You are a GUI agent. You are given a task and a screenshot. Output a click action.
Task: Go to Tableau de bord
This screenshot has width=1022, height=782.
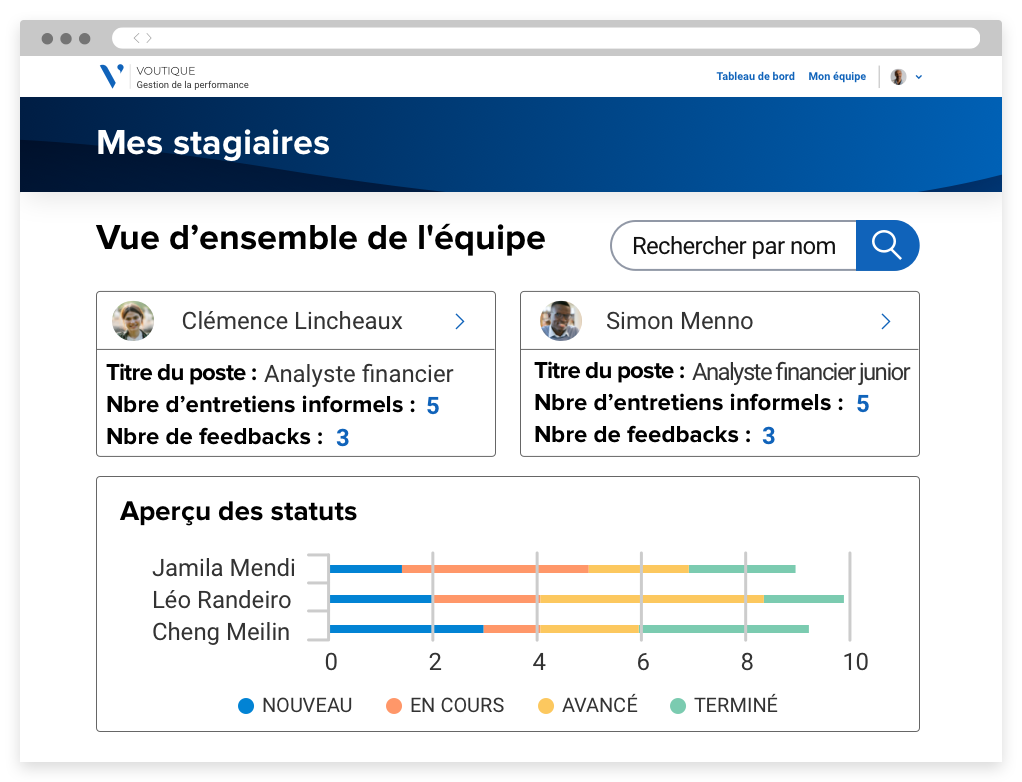click(x=755, y=76)
